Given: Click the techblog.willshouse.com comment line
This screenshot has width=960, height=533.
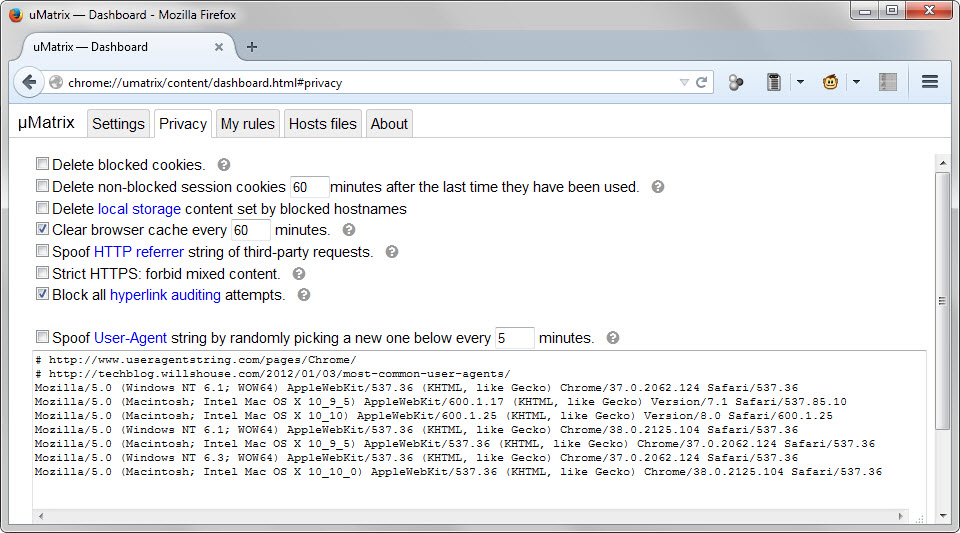Looking at the screenshot, I should (272, 374).
